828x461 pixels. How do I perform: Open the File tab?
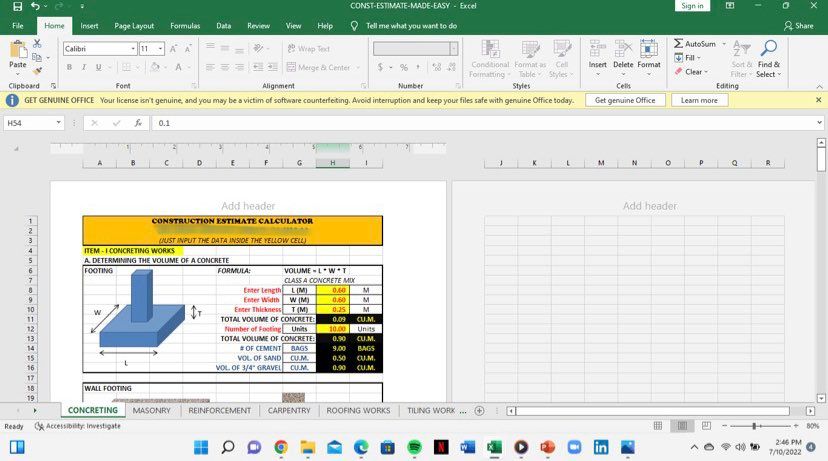18,25
